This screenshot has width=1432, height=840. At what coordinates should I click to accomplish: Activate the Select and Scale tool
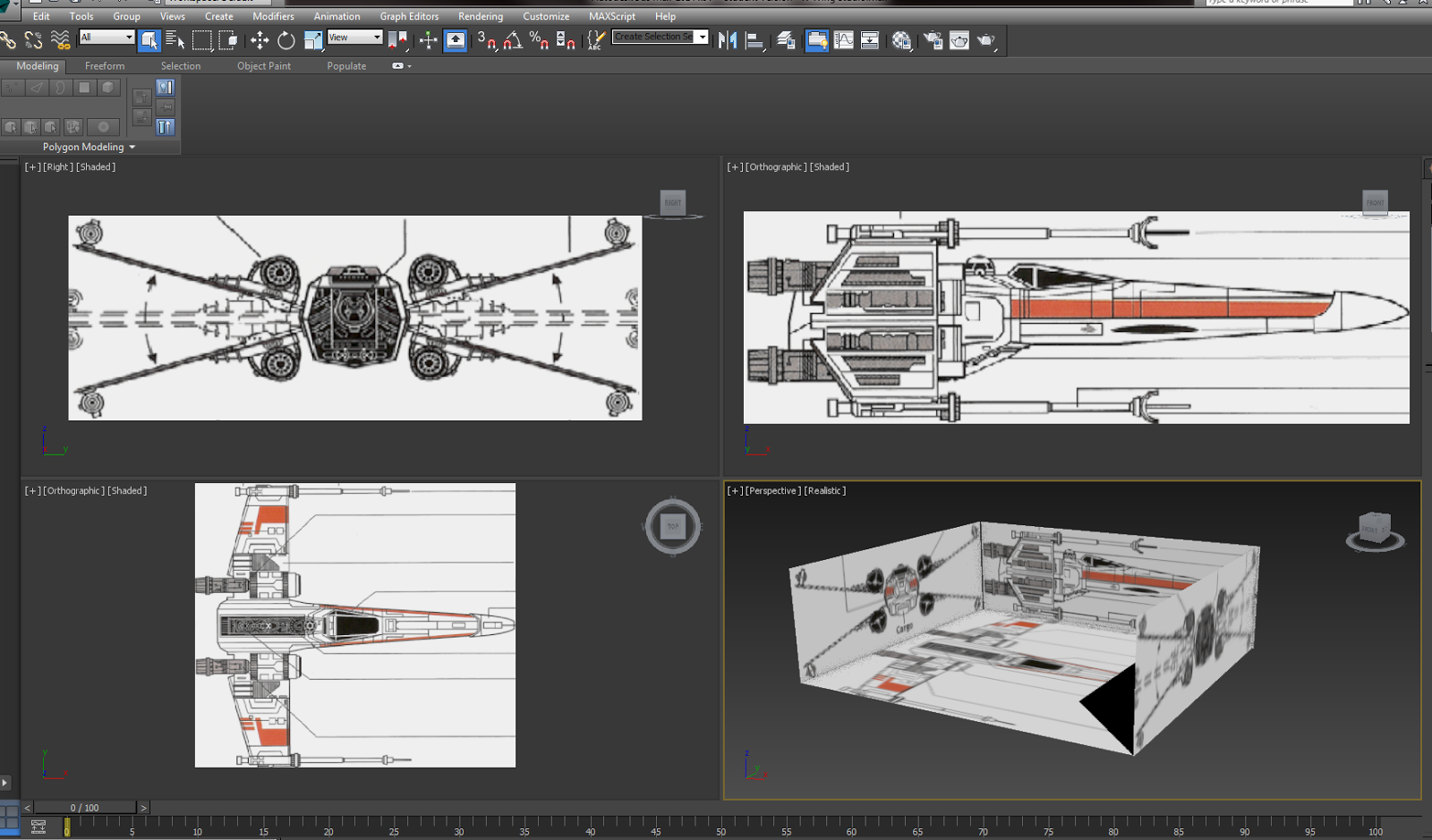click(x=313, y=40)
